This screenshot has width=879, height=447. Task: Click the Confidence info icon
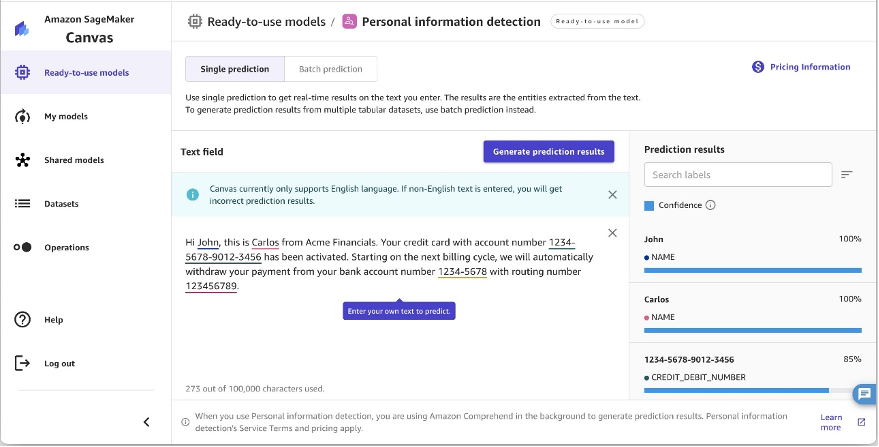pyautogui.click(x=710, y=205)
